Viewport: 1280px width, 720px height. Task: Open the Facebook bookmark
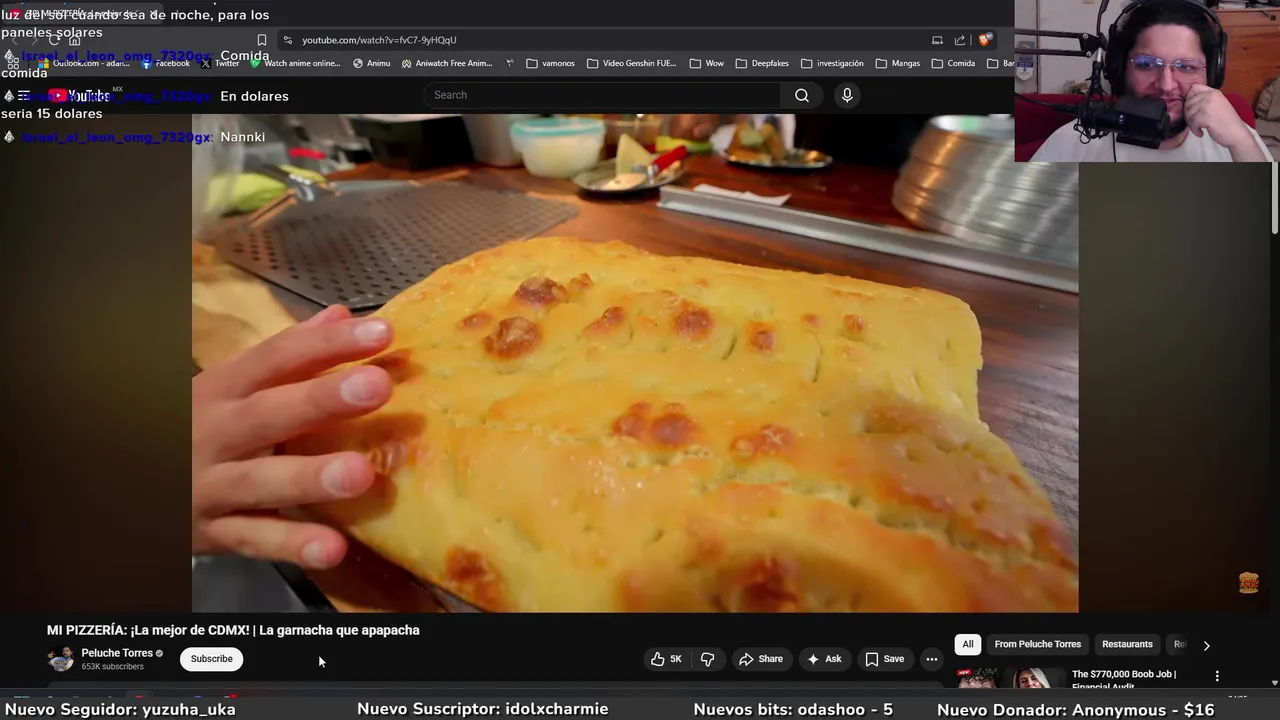[x=165, y=63]
